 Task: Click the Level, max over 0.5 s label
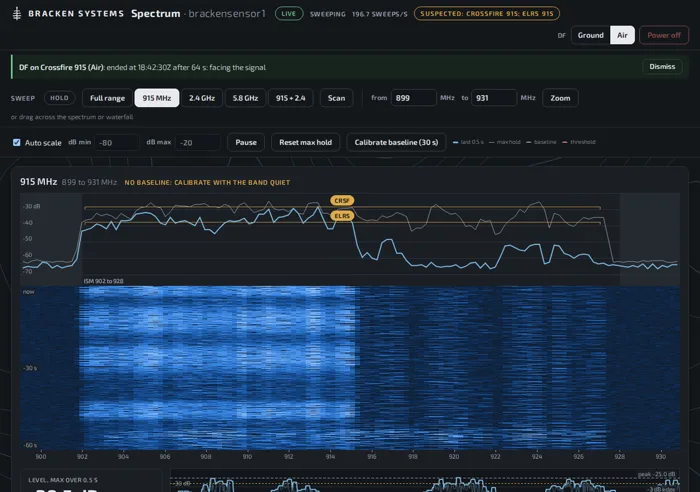[x=63, y=480]
